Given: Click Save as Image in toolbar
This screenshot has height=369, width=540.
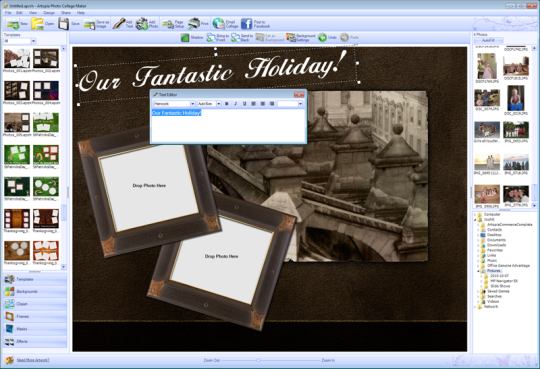Looking at the screenshot, I should click(x=96, y=24).
